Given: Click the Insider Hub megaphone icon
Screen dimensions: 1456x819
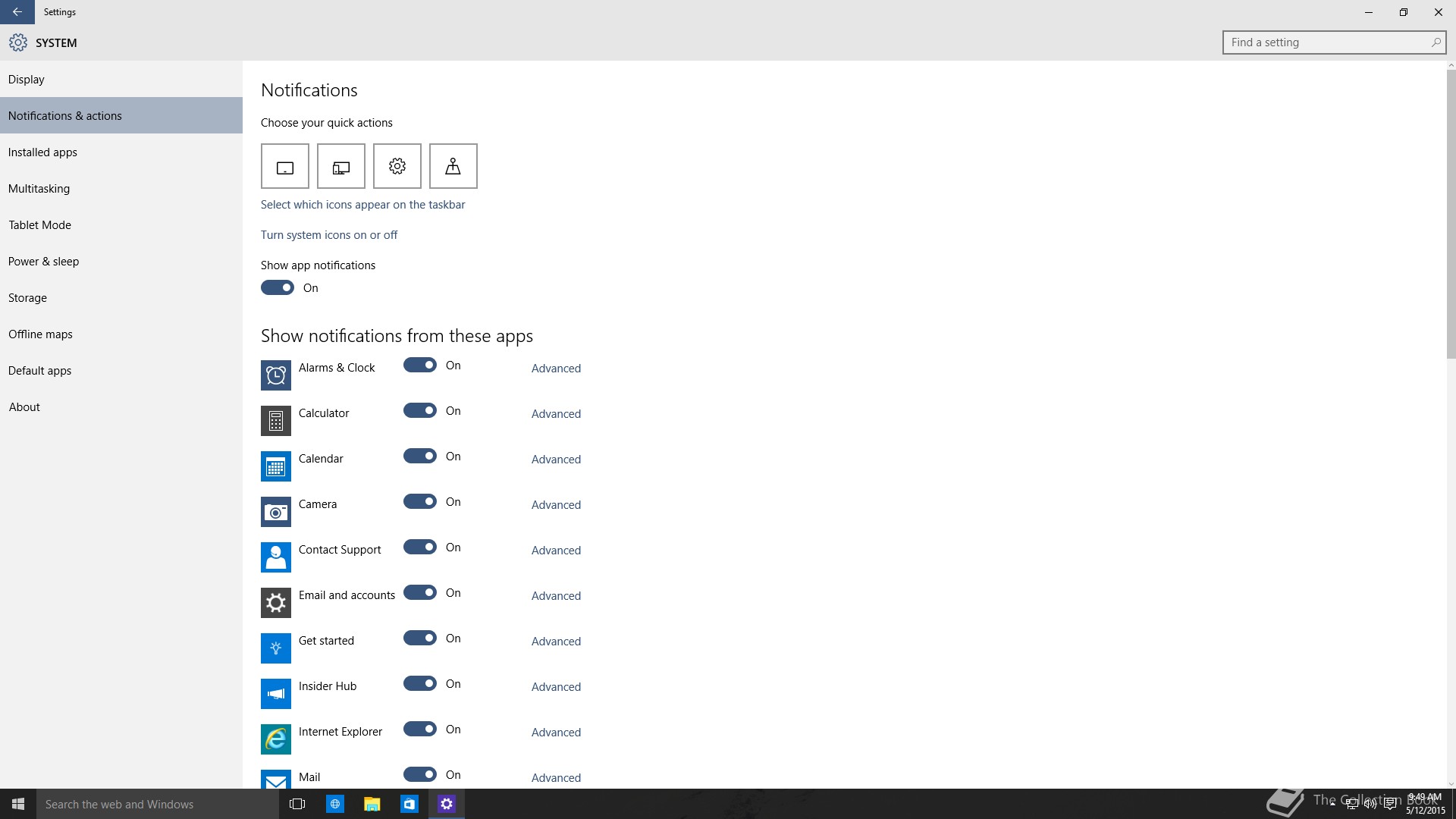Looking at the screenshot, I should (276, 694).
